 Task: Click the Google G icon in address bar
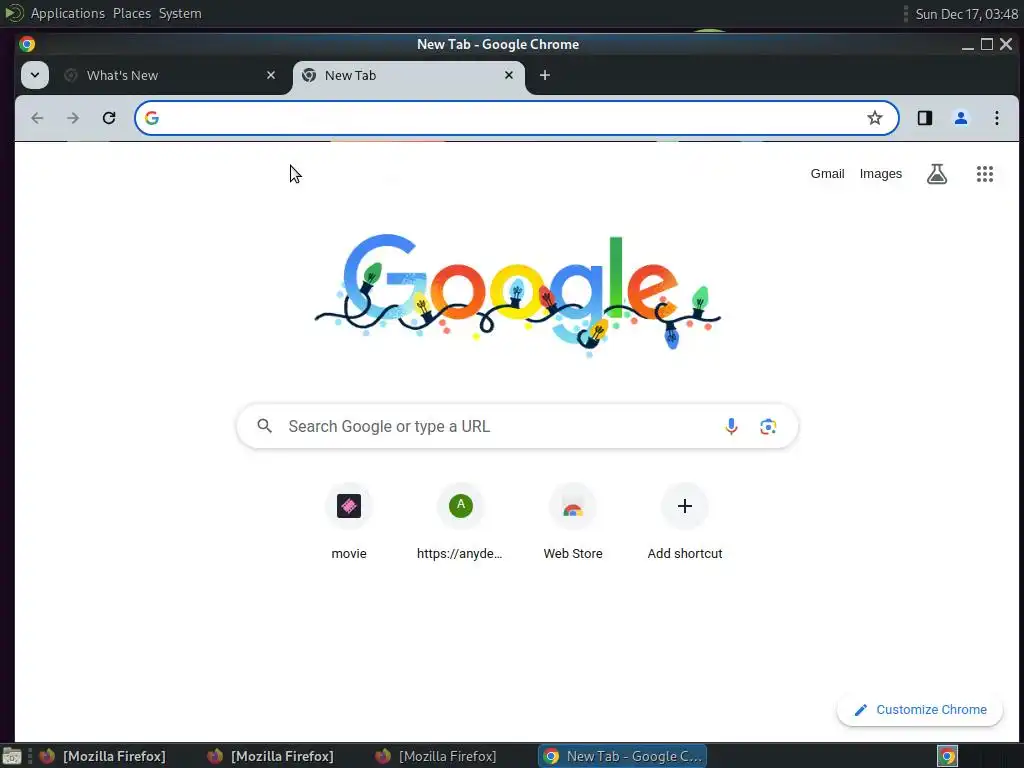pos(152,118)
